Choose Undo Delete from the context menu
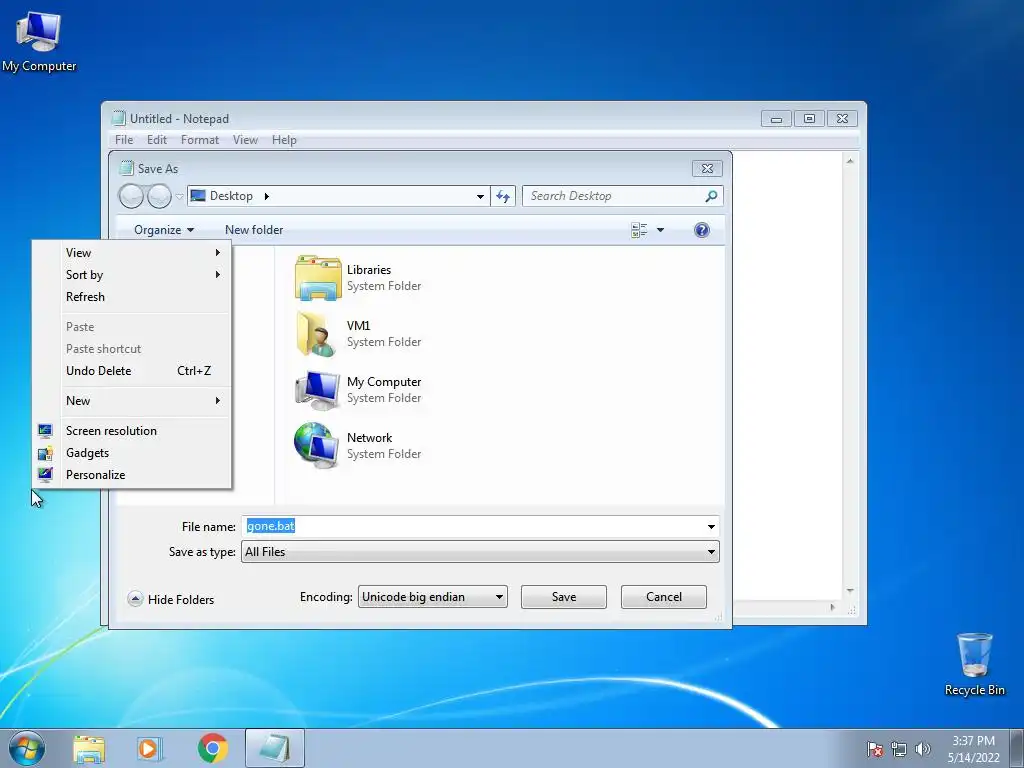Viewport: 1024px width, 768px height. [131, 370]
